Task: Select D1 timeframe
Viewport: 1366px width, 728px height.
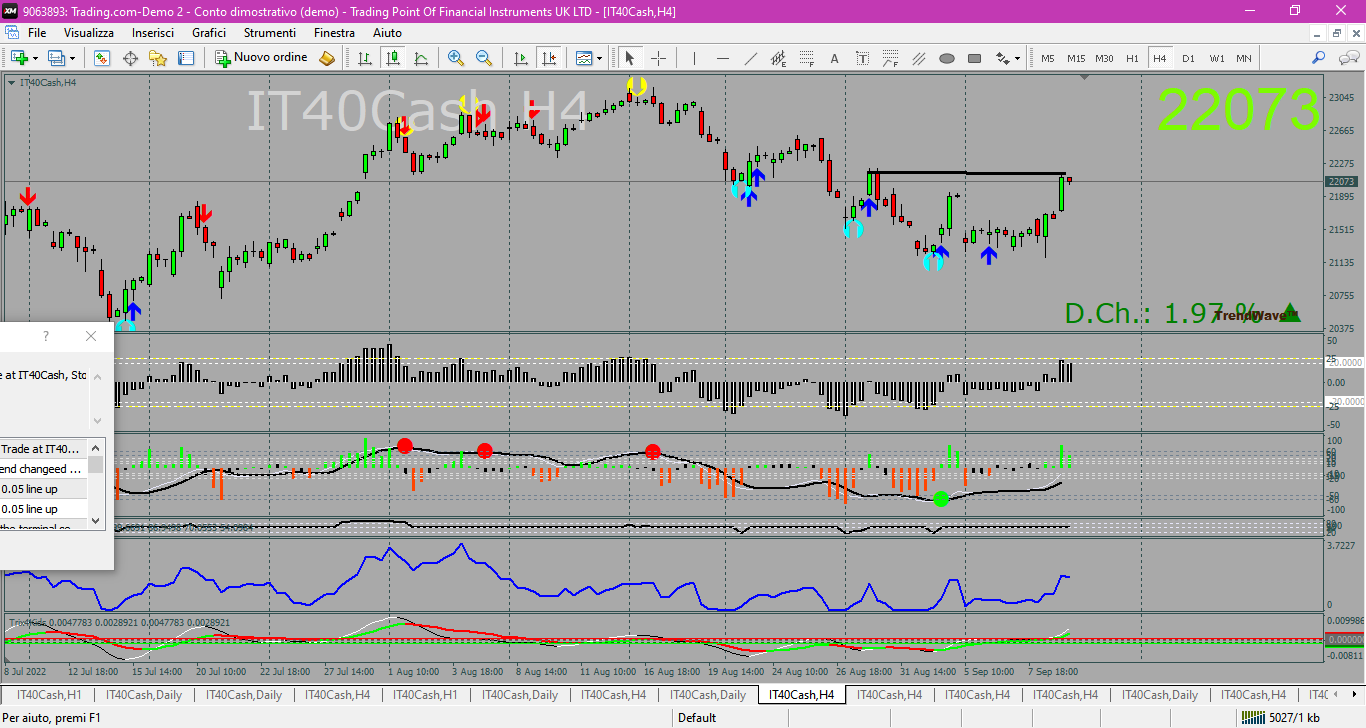Action: pyautogui.click(x=1188, y=58)
